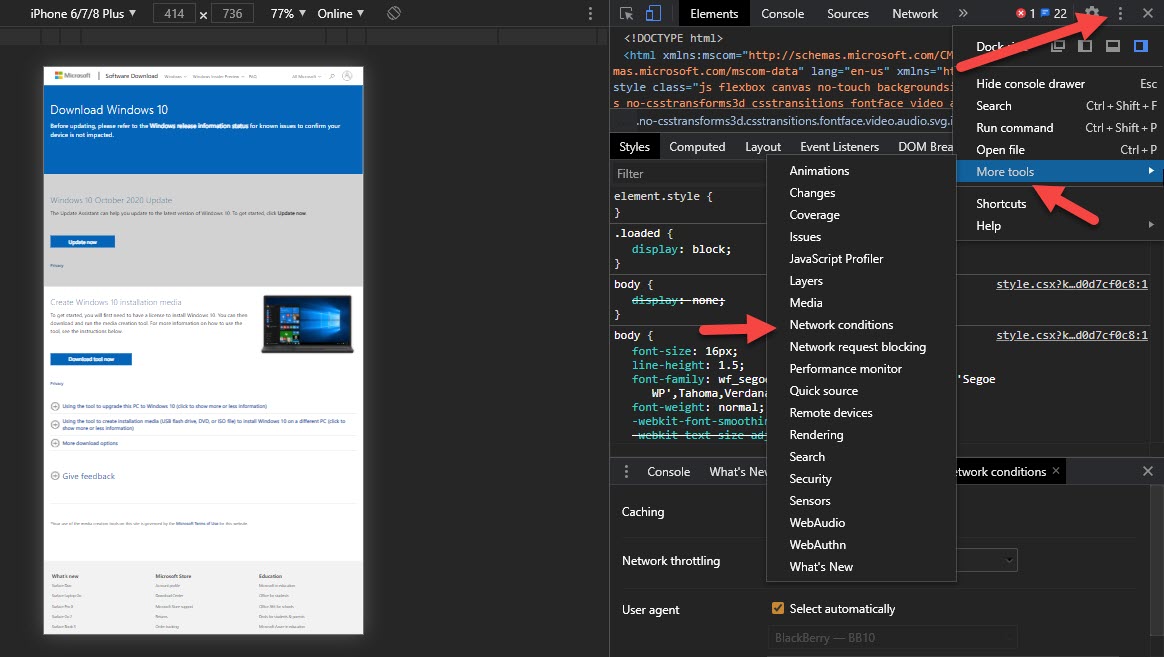Click Download tool now button
Viewport: 1164px width, 657px height.
pos(90,359)
